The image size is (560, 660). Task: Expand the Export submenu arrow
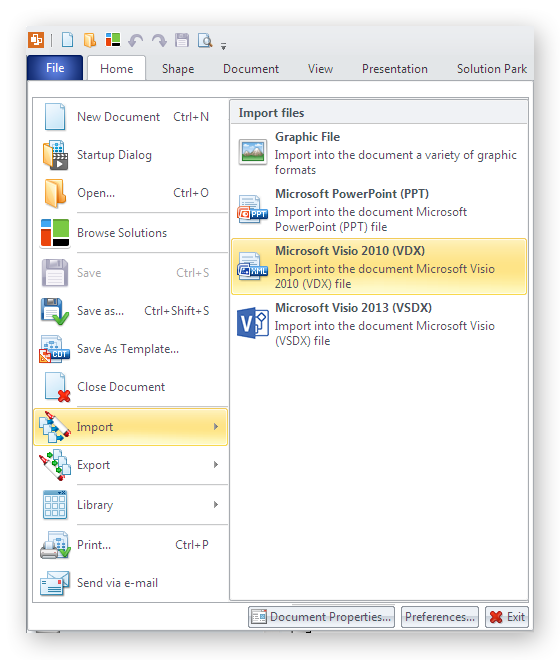(x=216, y=465)
